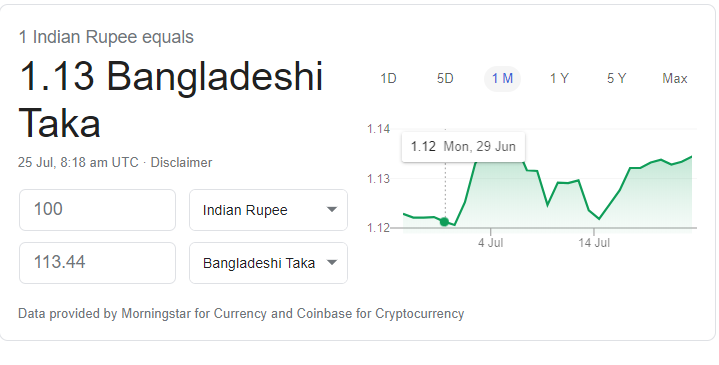Click the 4 Jul axis label
The width and height of the screenshot is (719, 365).
click(x=491, y=243)
